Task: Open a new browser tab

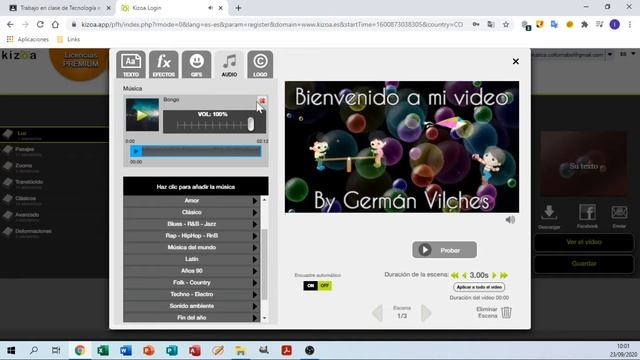Action: (x=238, y=8)
